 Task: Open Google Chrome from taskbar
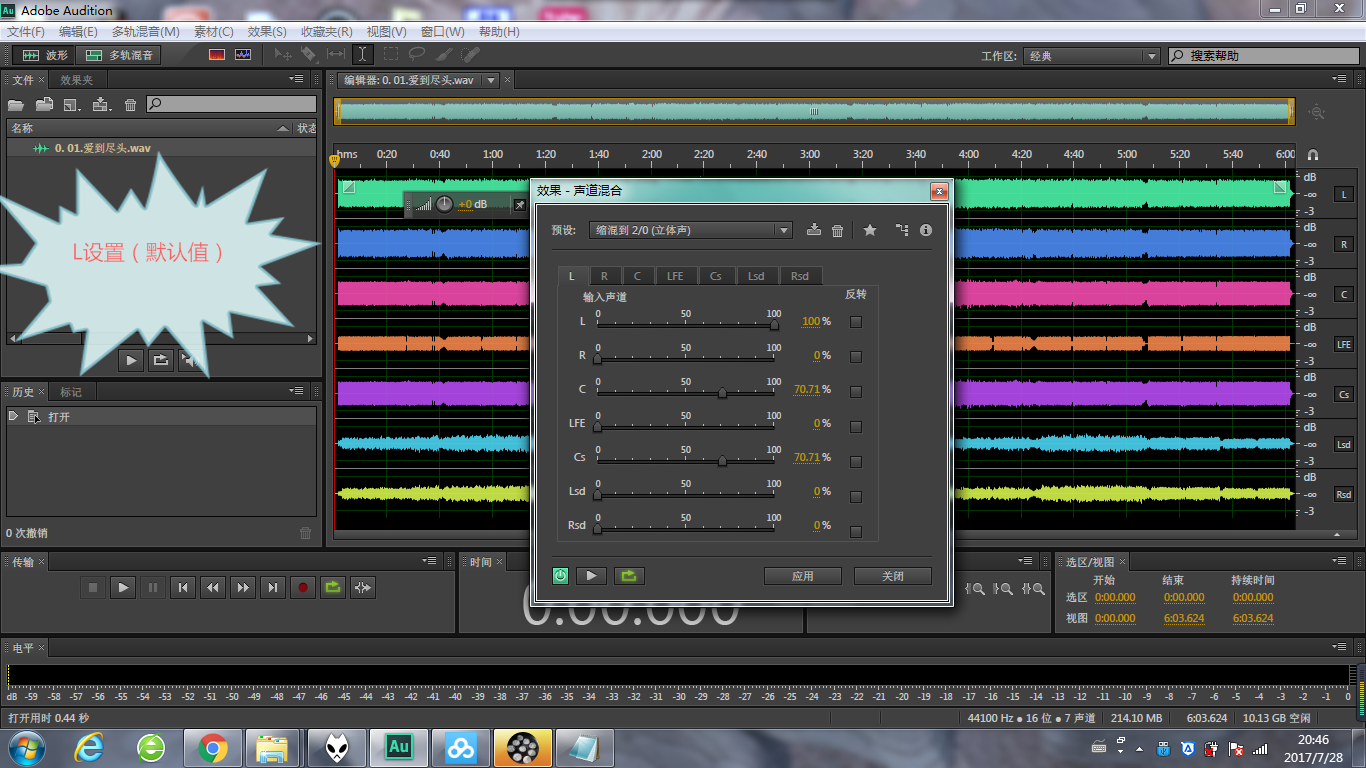[212, 747]
